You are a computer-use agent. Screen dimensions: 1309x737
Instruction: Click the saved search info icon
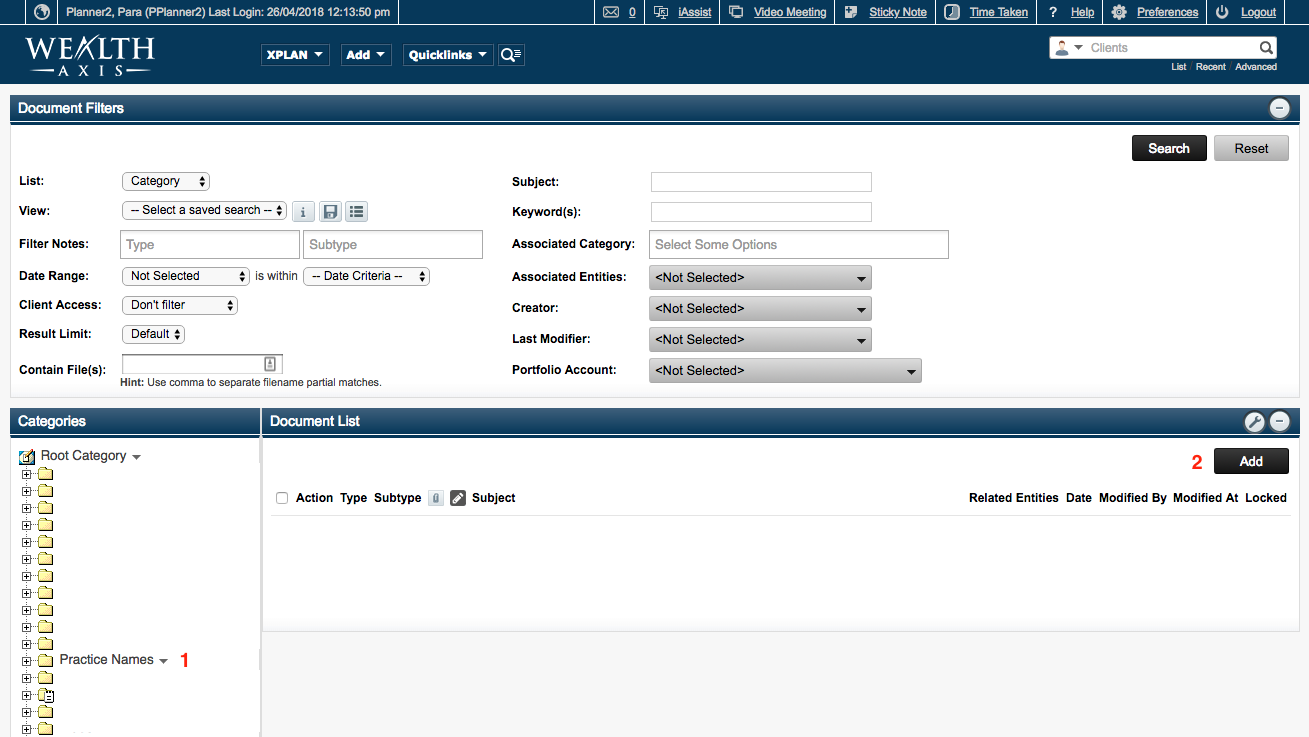pos(304,211)
